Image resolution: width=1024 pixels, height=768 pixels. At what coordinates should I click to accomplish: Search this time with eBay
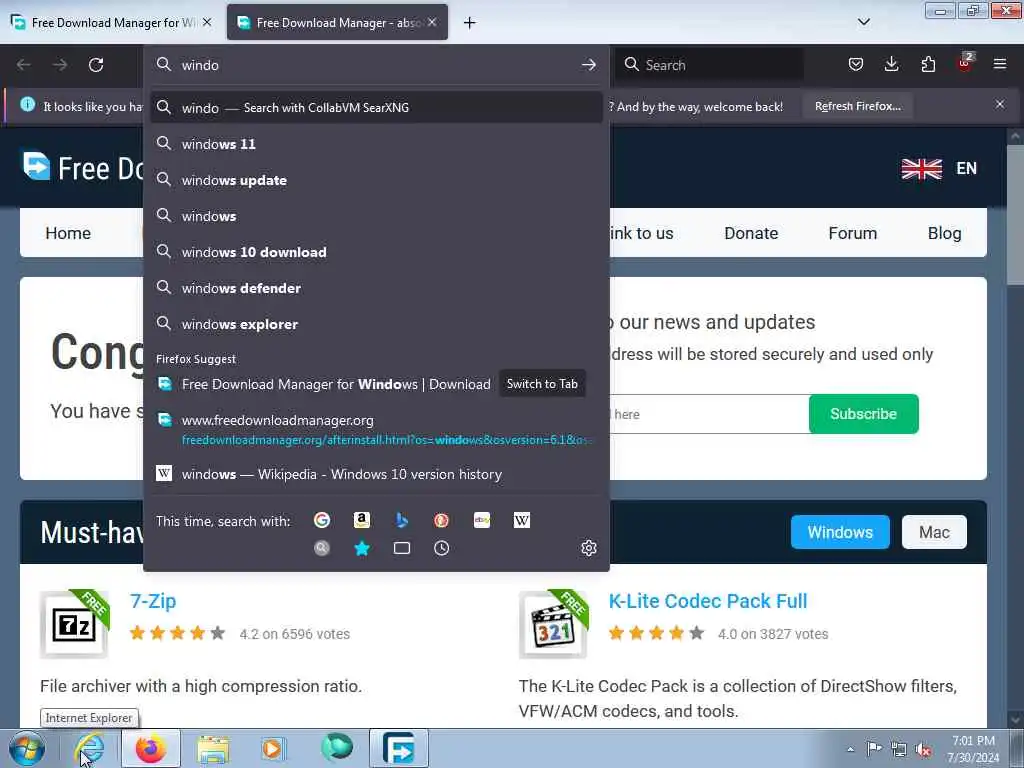click(482, 520)
